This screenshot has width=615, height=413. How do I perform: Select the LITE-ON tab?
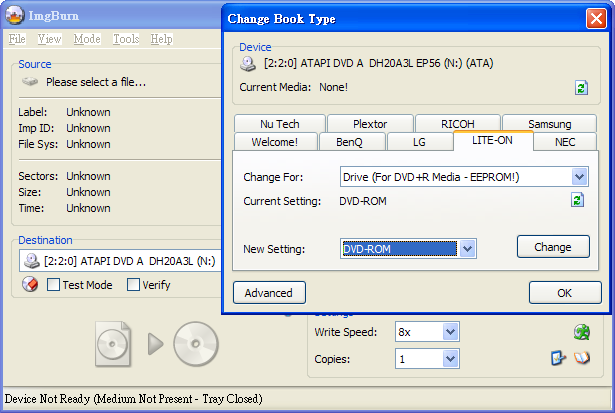(x=492, y=140)
